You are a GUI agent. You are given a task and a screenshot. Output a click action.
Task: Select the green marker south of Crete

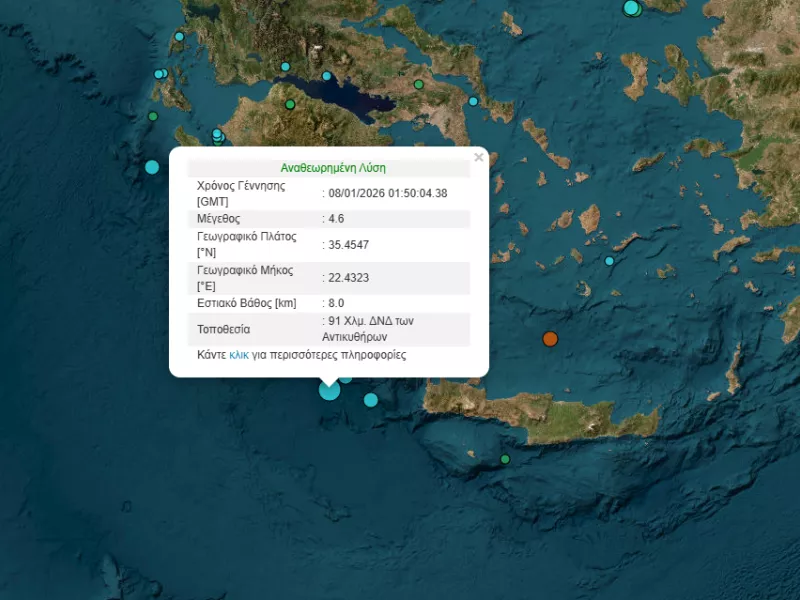click(505, 459)
